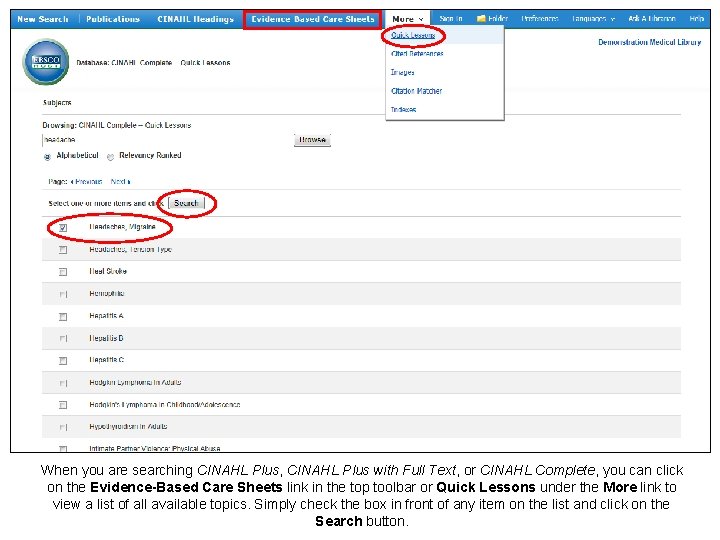The height and width of the screenshot is (540, 720).
Task: Click the browse term input field
Action: (165, 140)
